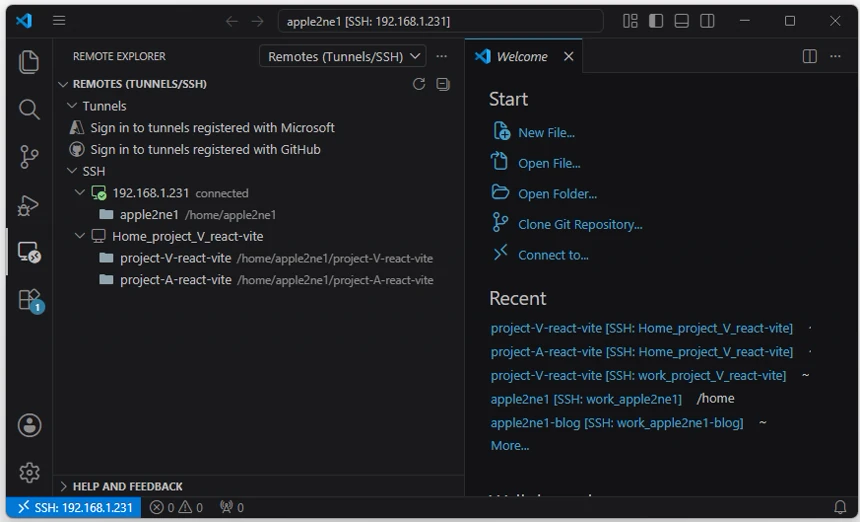Viewport: 860px width, 522px height.
Task: Open recent apple2ne1-blog link
Action: pos(617,423)
